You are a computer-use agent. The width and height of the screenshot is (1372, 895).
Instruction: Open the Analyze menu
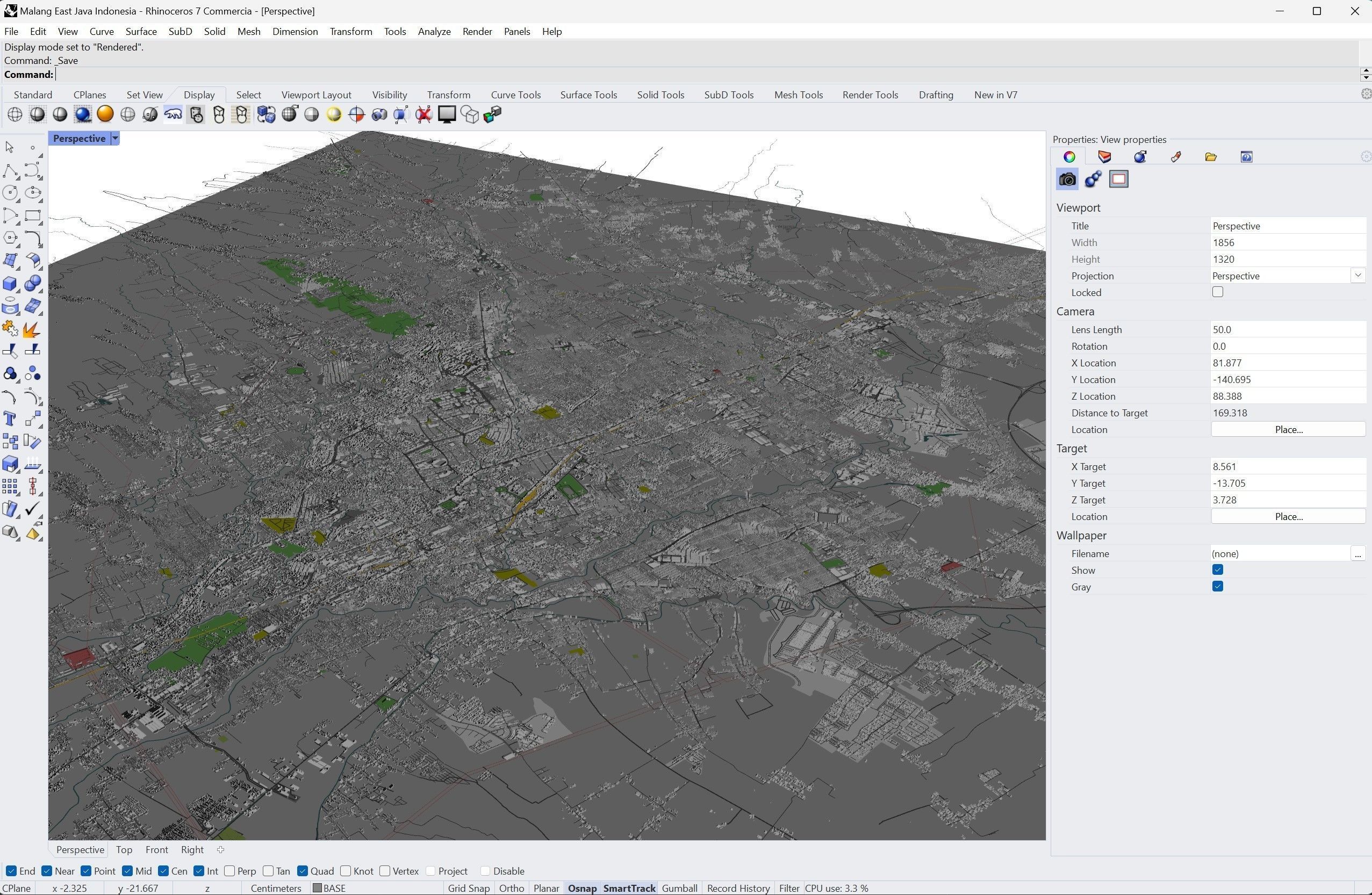(x=434, y=32)
